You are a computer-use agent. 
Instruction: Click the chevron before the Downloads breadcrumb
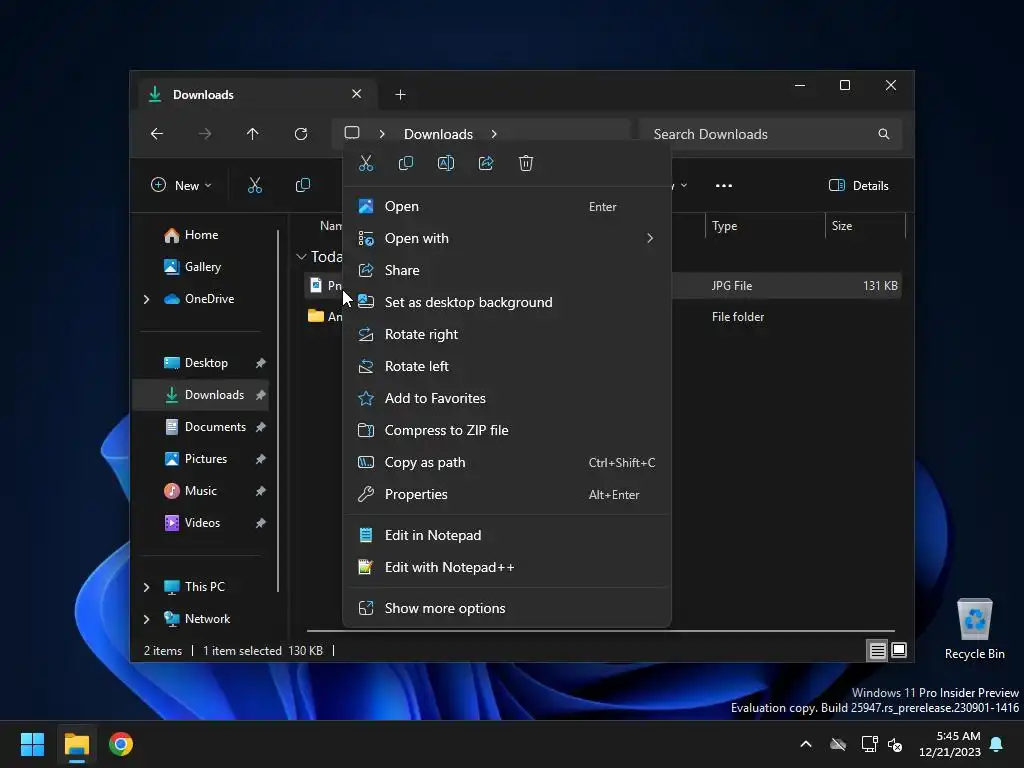[382, 134]
